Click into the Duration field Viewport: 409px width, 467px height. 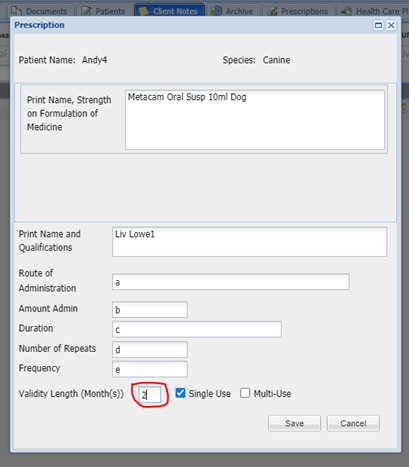(x=197, y=329)
